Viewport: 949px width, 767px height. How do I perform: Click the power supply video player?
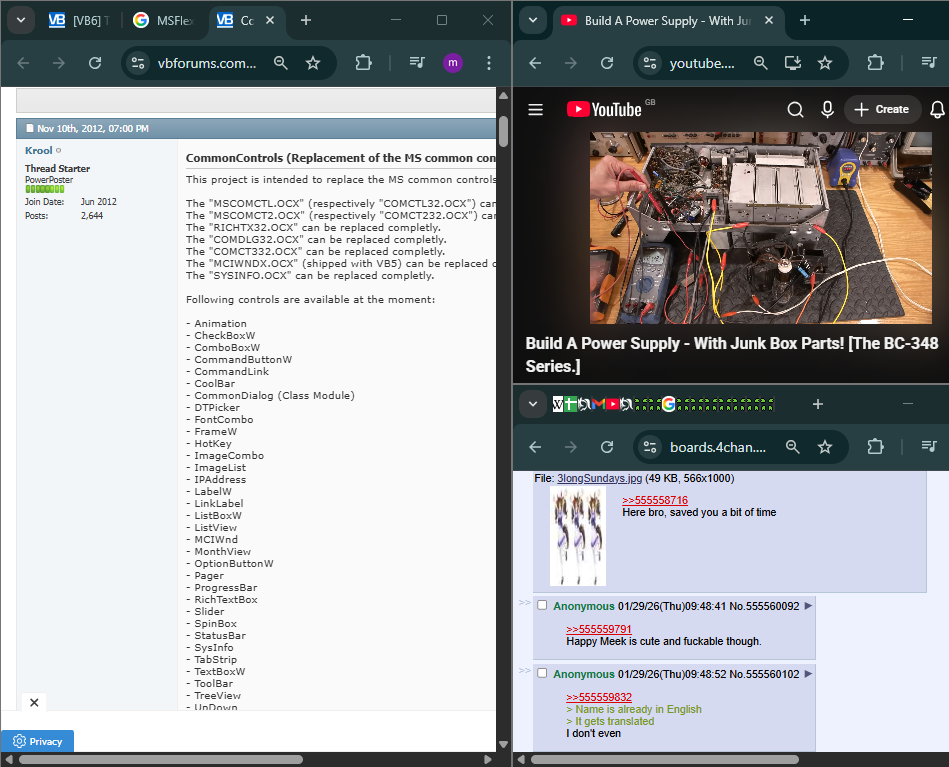pos(761,228)
